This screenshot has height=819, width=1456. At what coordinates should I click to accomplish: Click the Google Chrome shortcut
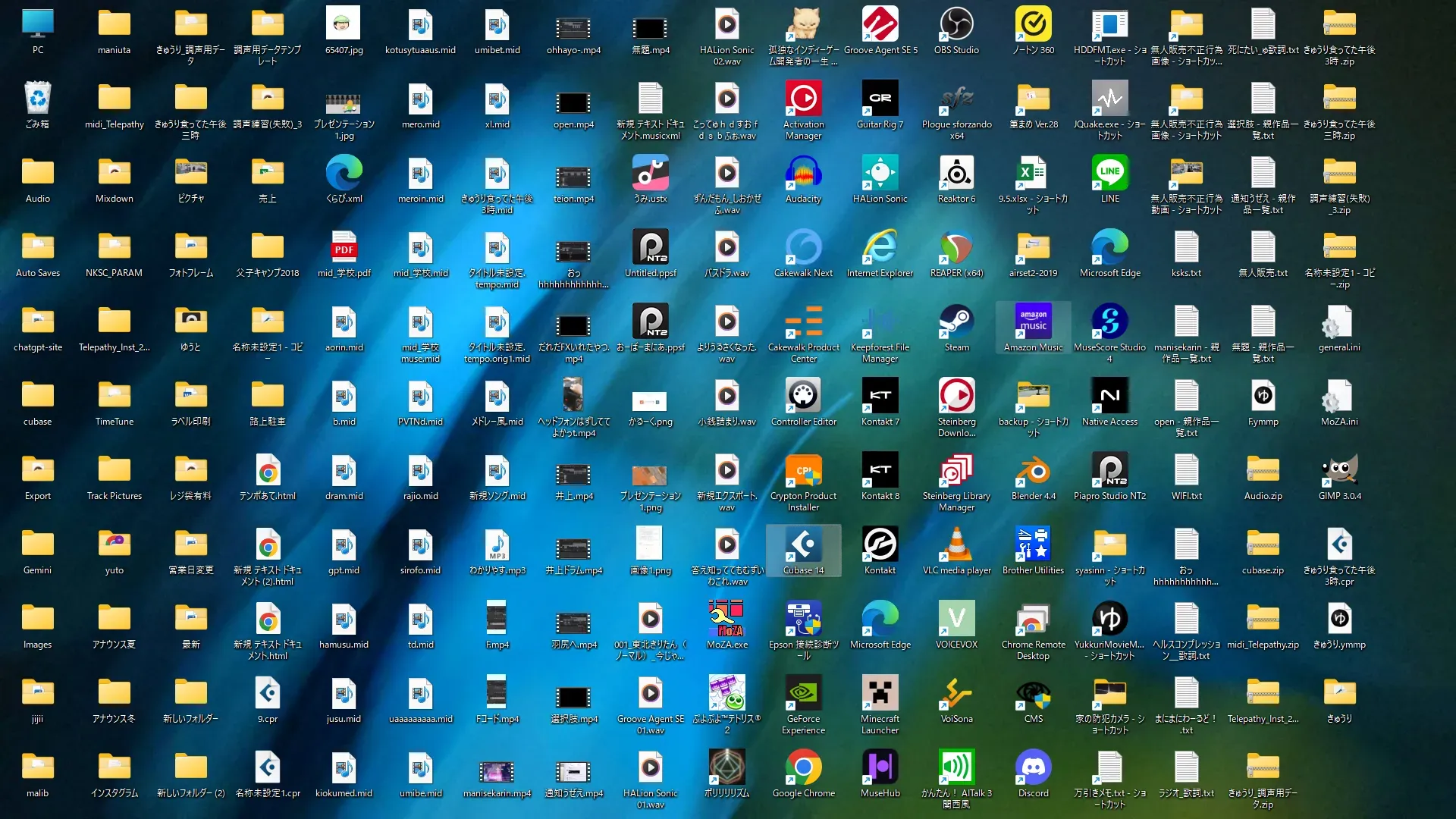click(x=803, y=768)
